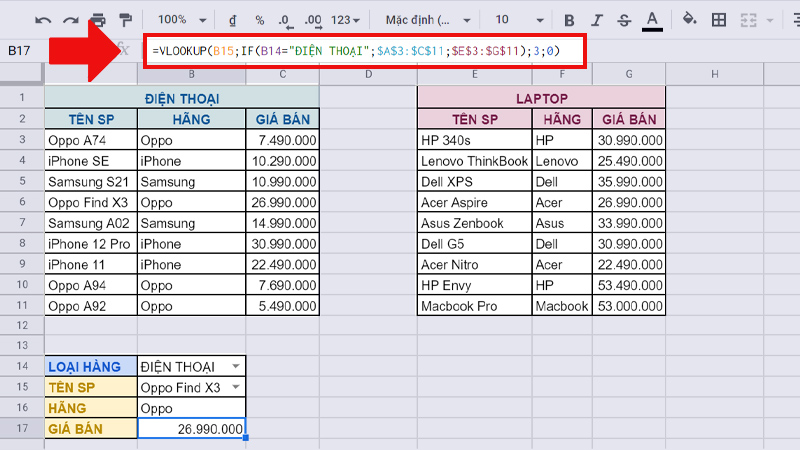The width and height of the screenshot is (800, 450).
Task: Toggle Italic formatting
Action: click(597, 19)
